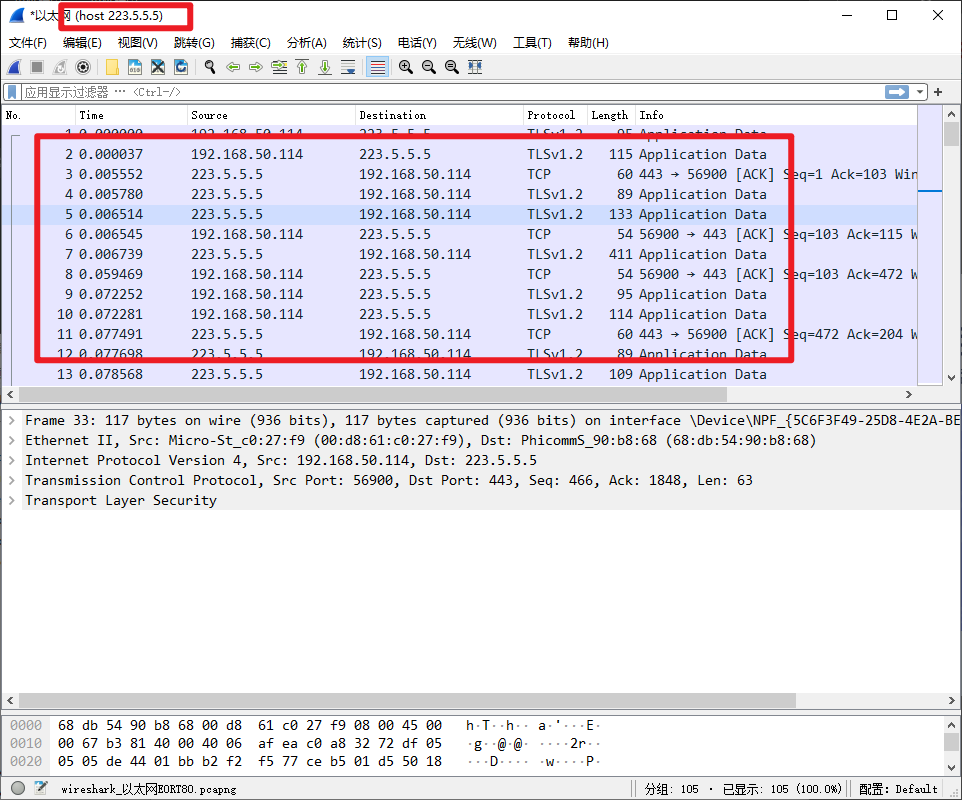Stop the running packet capture
Image resolution: width=962 pixels, height=800 pixels.
point(36,66)
